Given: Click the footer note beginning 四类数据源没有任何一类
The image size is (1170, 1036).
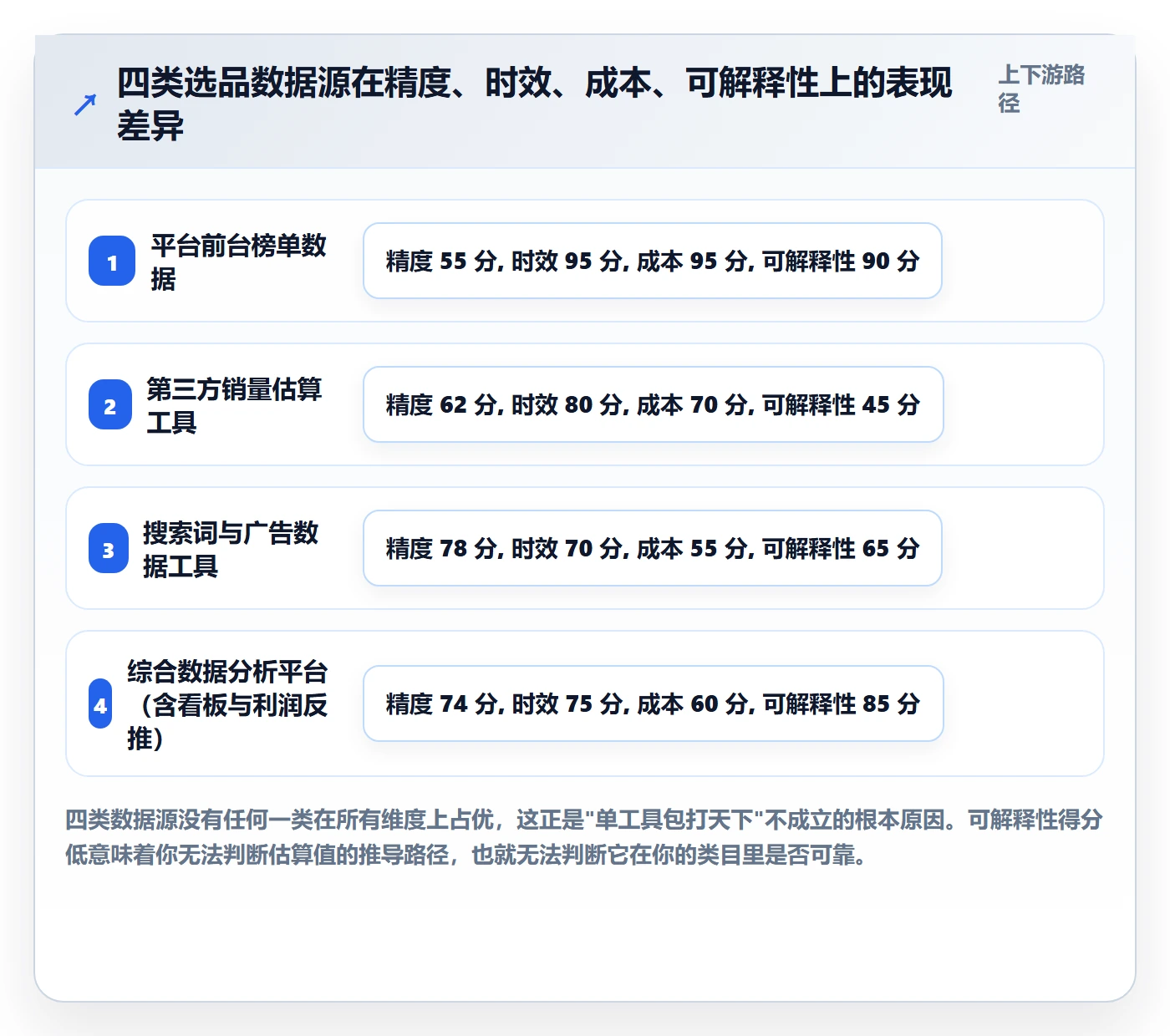Looking at the screenshot, I should tap(584, 837).
